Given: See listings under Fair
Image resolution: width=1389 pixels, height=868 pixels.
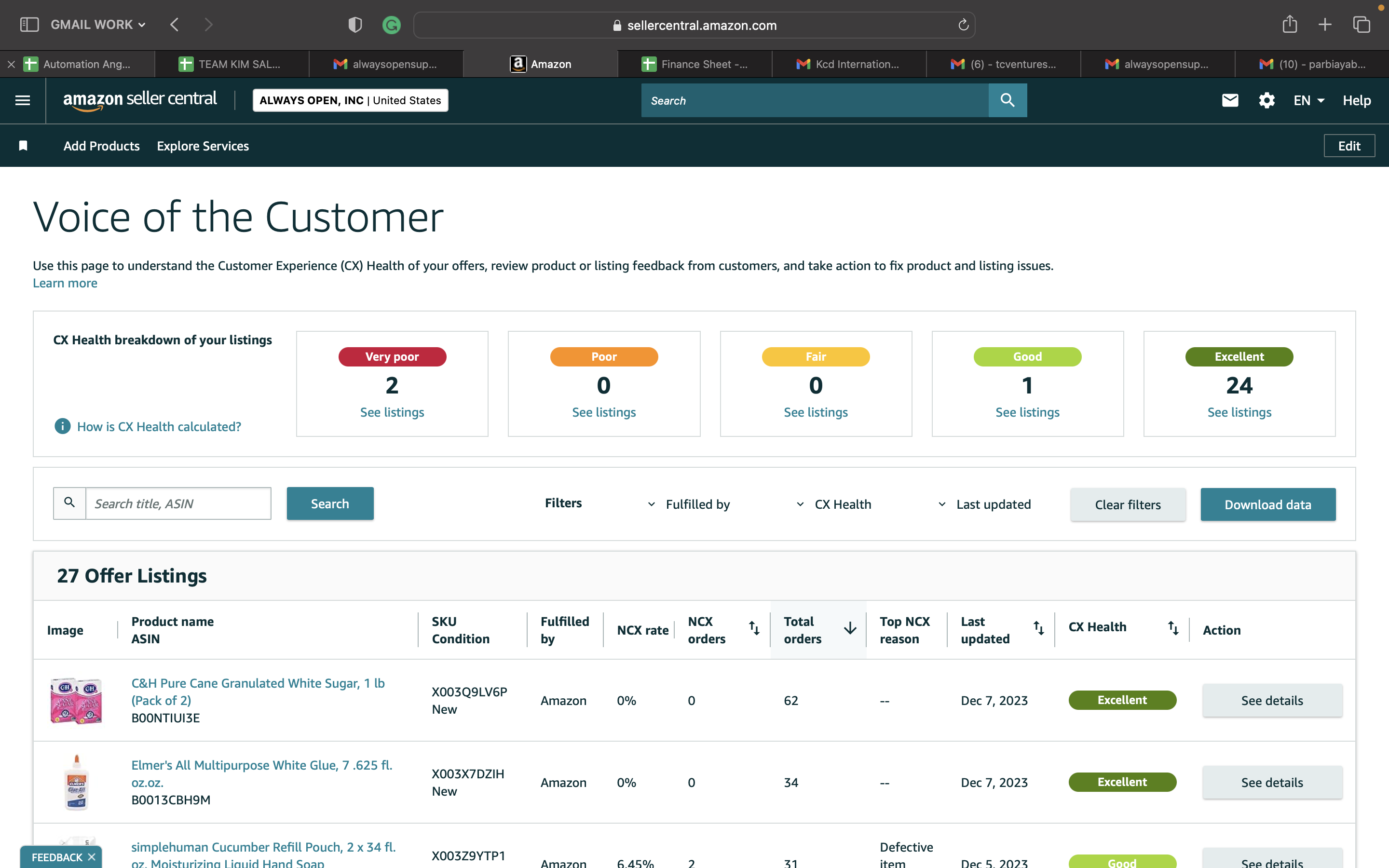Looking at the screenshot, I should coord(816,412).
